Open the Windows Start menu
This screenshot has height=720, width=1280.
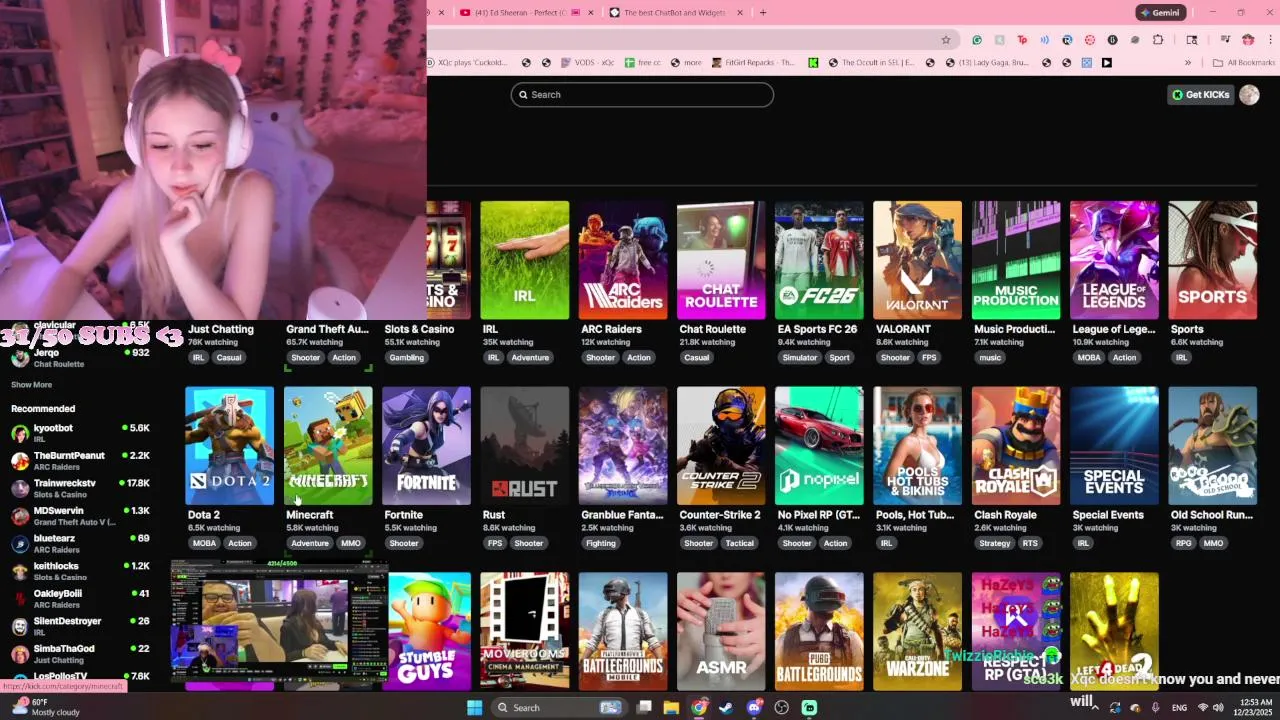pyautogui.click(x=474, y=707)
